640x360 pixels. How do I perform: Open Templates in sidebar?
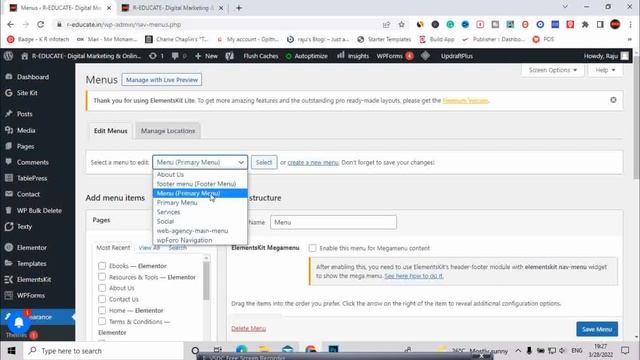coord(31,263)
